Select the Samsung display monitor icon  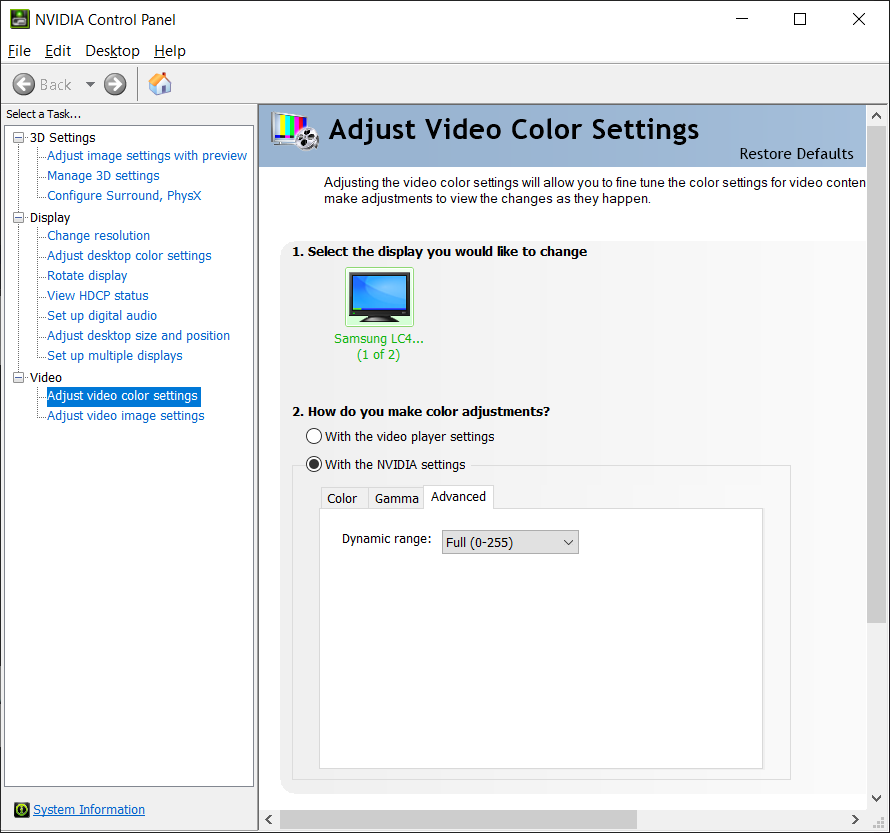(379, 296)
